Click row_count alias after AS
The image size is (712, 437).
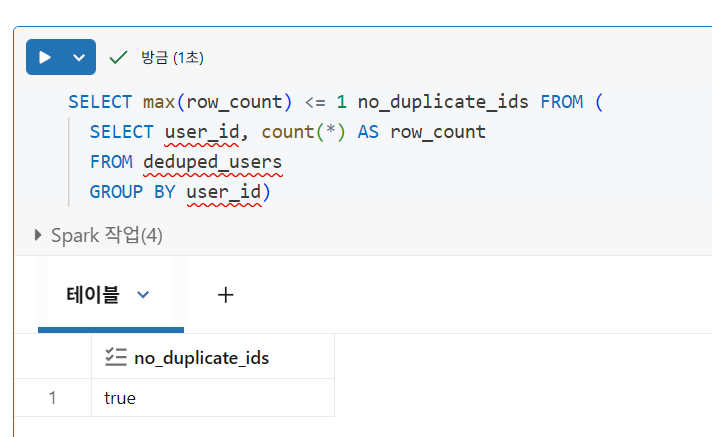pos(438,132)
